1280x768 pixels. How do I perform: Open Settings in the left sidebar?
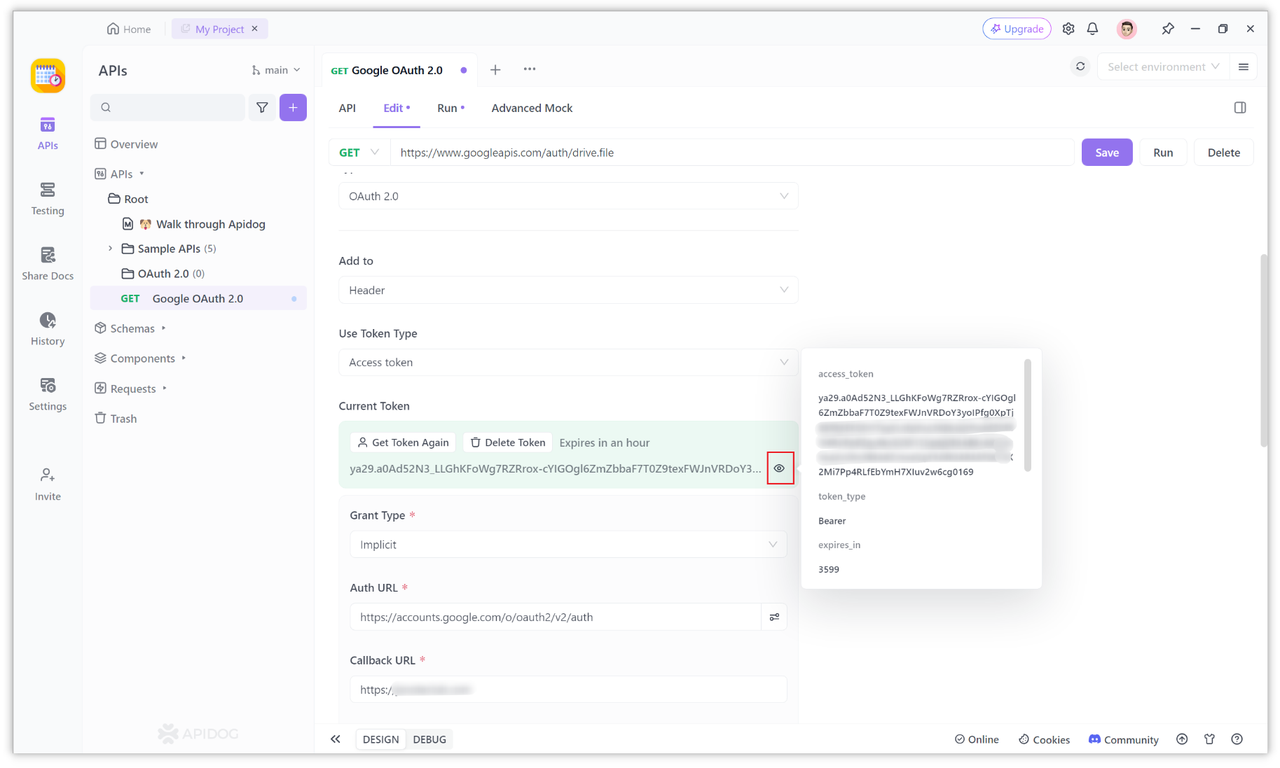pyautogui.click(x=47, y=394)
